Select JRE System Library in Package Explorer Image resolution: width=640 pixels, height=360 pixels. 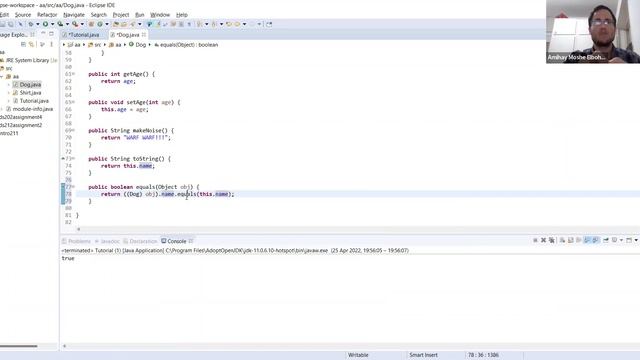(29, 60)
